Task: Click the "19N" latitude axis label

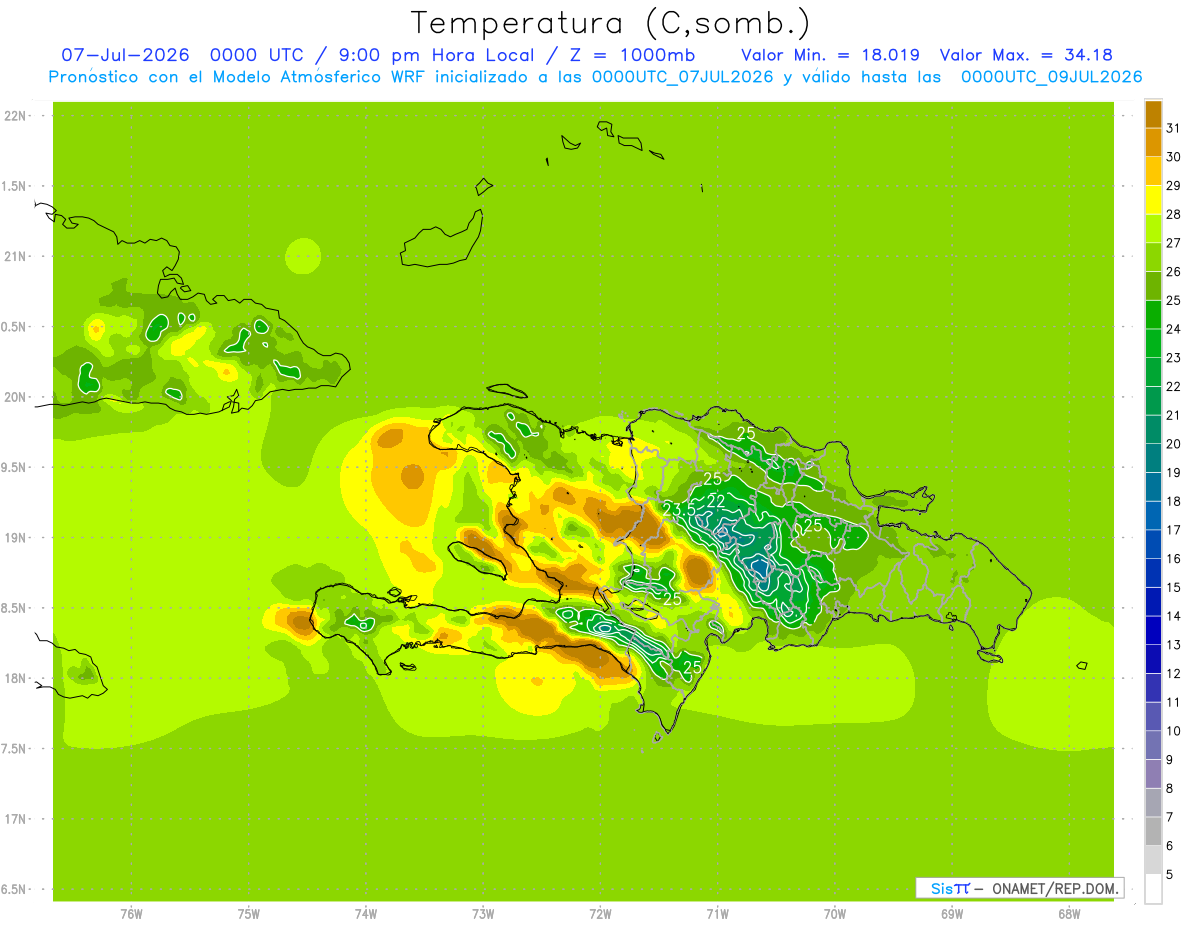Action: tap(16, 537)
